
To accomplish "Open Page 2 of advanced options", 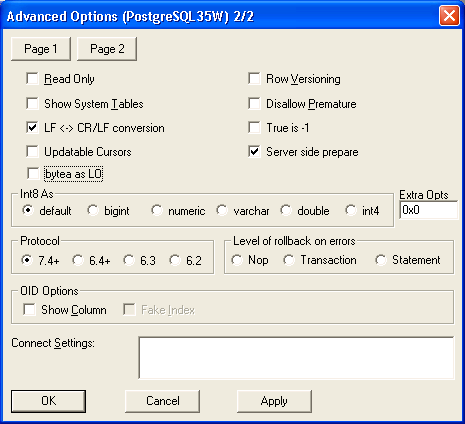I will 107,49.
